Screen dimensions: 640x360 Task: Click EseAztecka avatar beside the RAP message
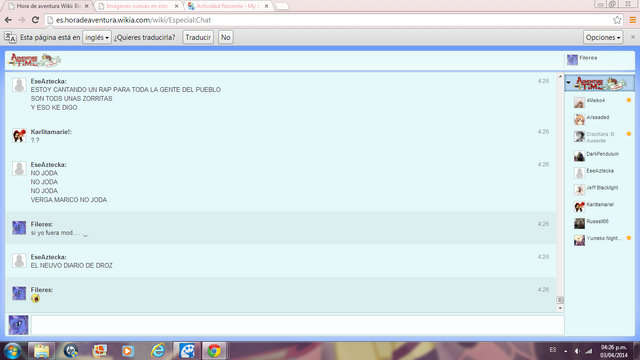point(19,85)
